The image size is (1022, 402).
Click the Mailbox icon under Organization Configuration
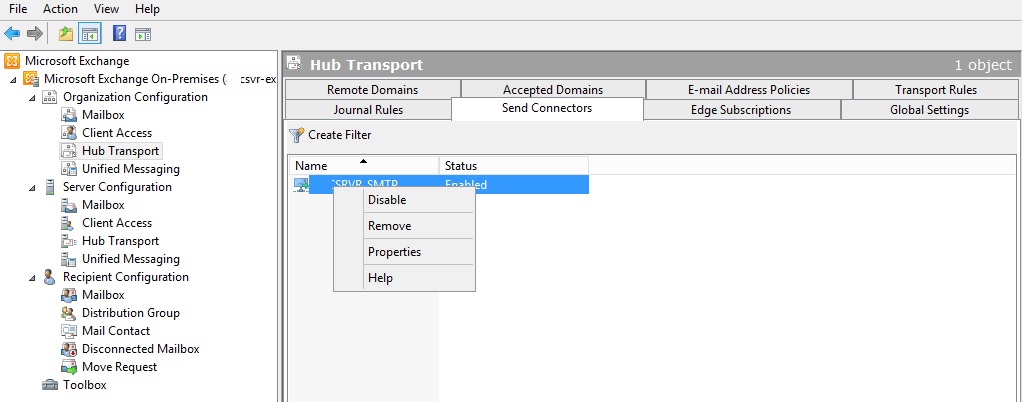tap(69, 115)
